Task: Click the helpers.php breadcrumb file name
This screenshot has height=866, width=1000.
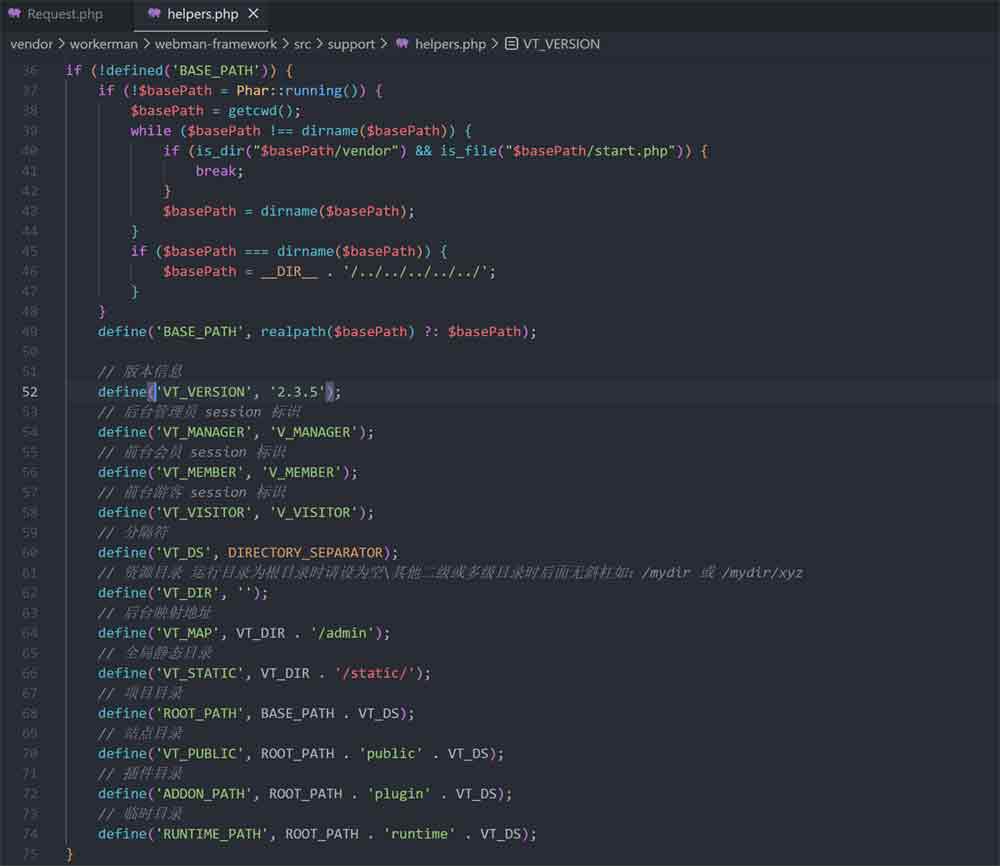Action: (x=450, y=44)
